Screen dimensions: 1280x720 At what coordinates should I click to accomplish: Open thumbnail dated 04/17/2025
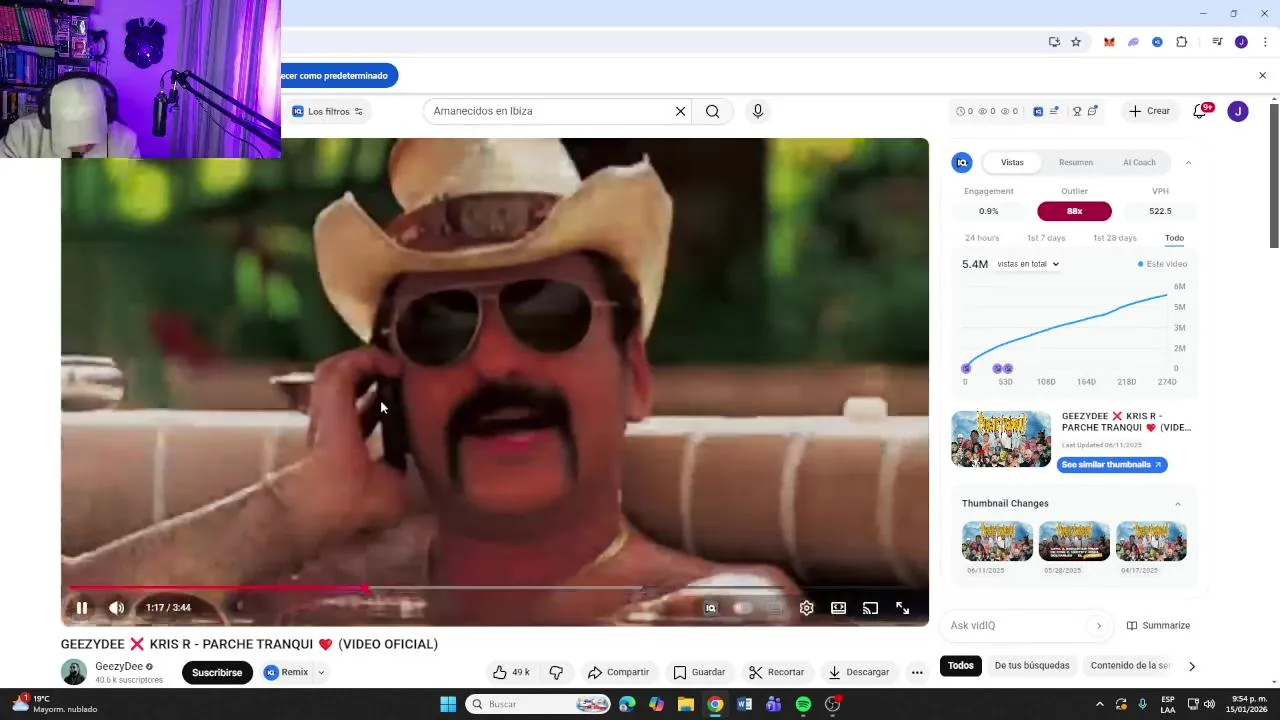pos(1151,541)
